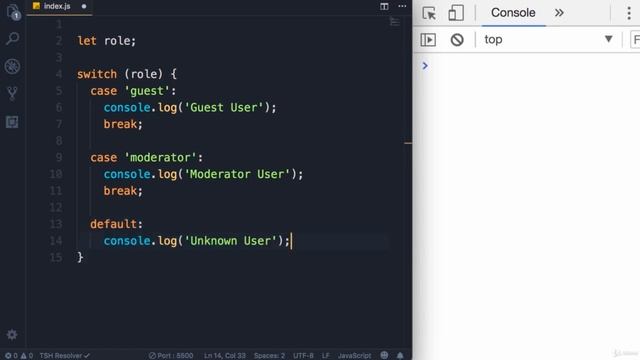Click the unsaved dot on index.js tab
Screen dimensions: 640x360
coord(84,6)
